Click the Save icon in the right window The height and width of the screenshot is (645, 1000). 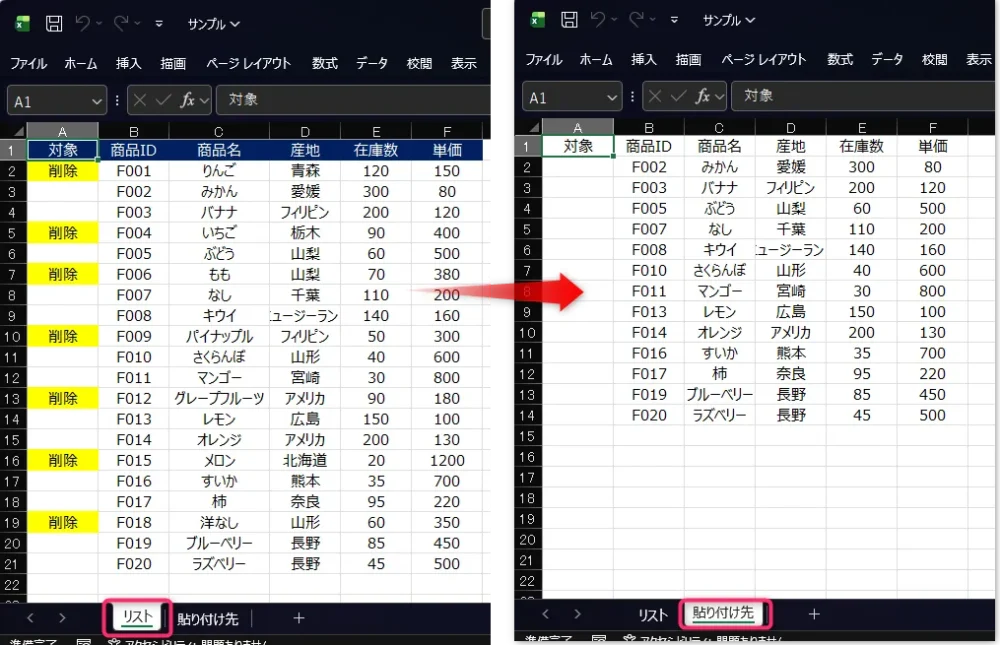click(569, 20)
